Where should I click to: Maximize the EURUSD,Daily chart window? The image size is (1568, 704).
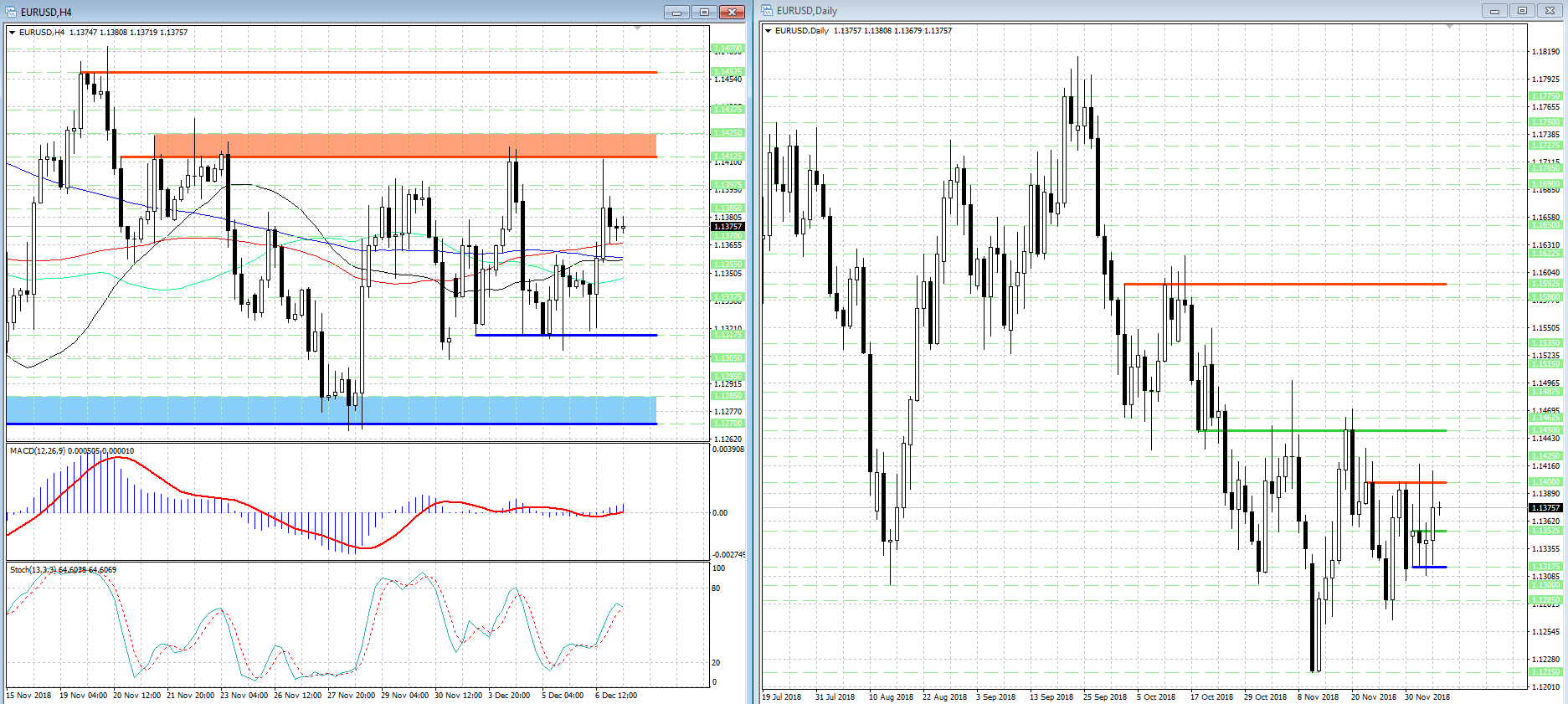pos(1522,11)
